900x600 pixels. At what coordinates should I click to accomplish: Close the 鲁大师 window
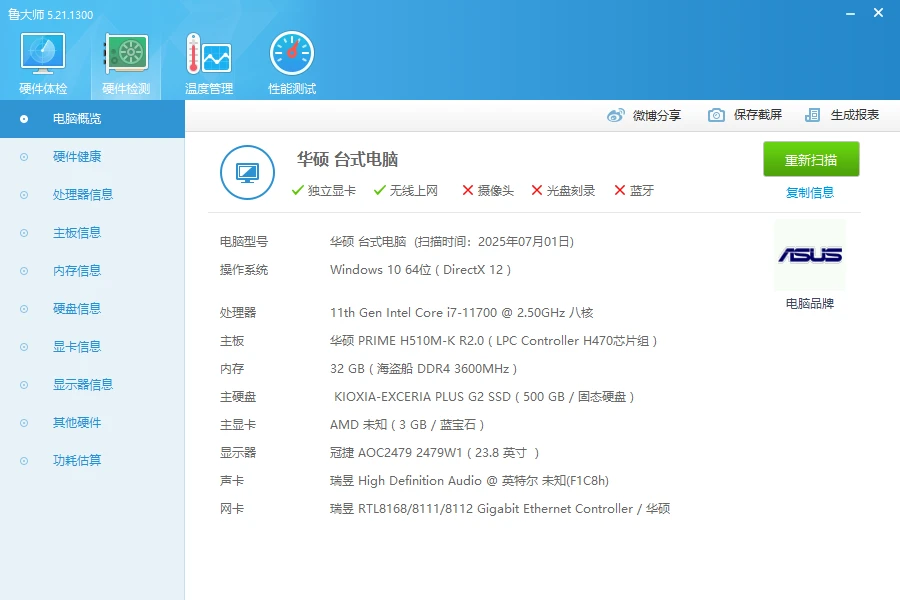point(878,13)
